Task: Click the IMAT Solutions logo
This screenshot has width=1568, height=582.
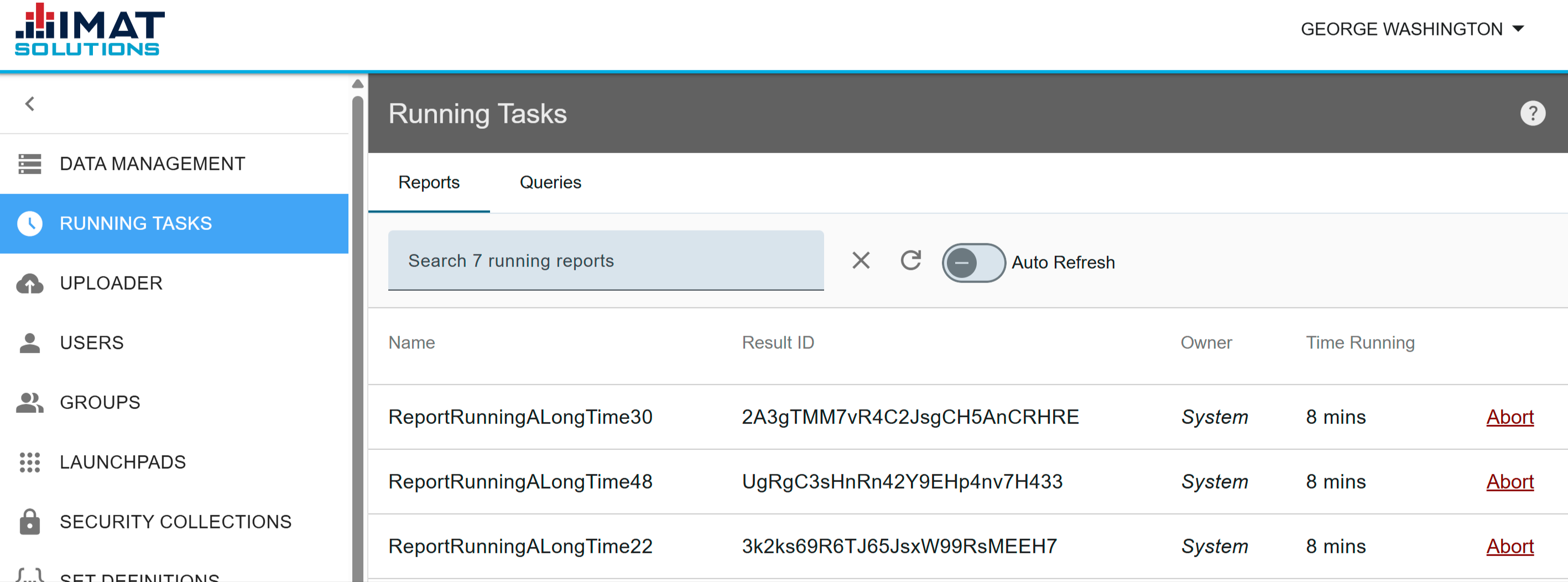Action: pyautogui.click(x=90, y=30)
